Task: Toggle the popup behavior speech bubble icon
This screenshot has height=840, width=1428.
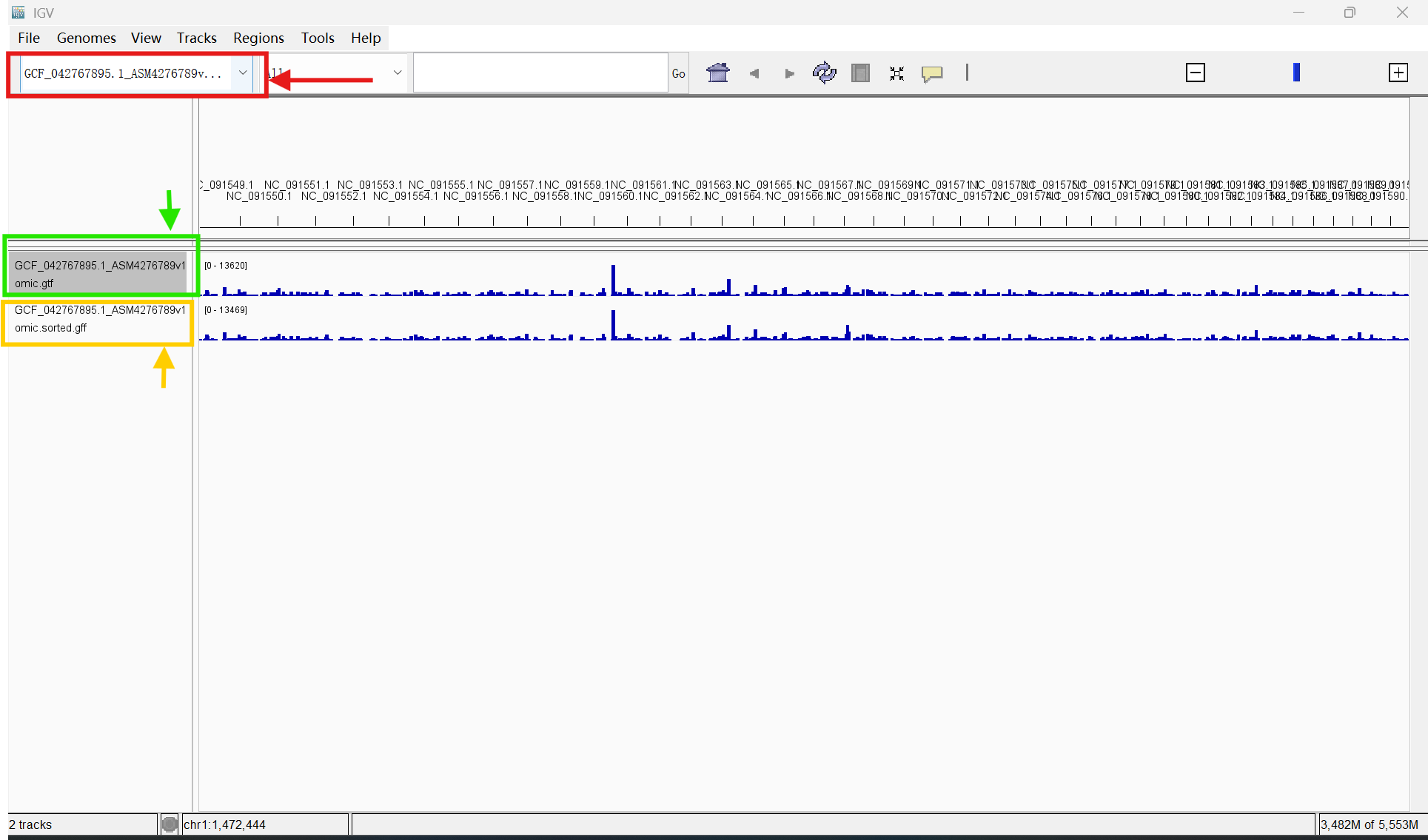Action: click(932, 73)
